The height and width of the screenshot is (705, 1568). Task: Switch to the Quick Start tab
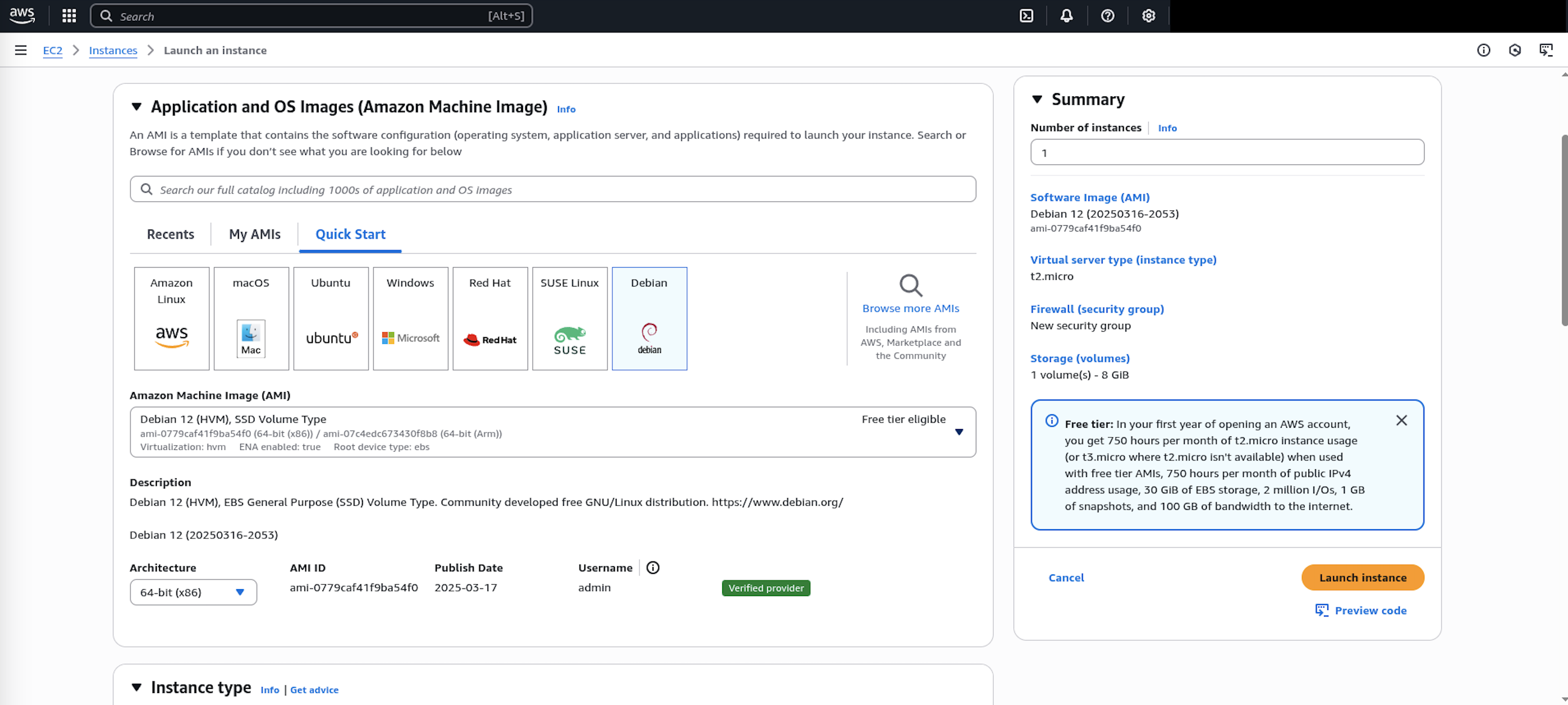(350, 234)
